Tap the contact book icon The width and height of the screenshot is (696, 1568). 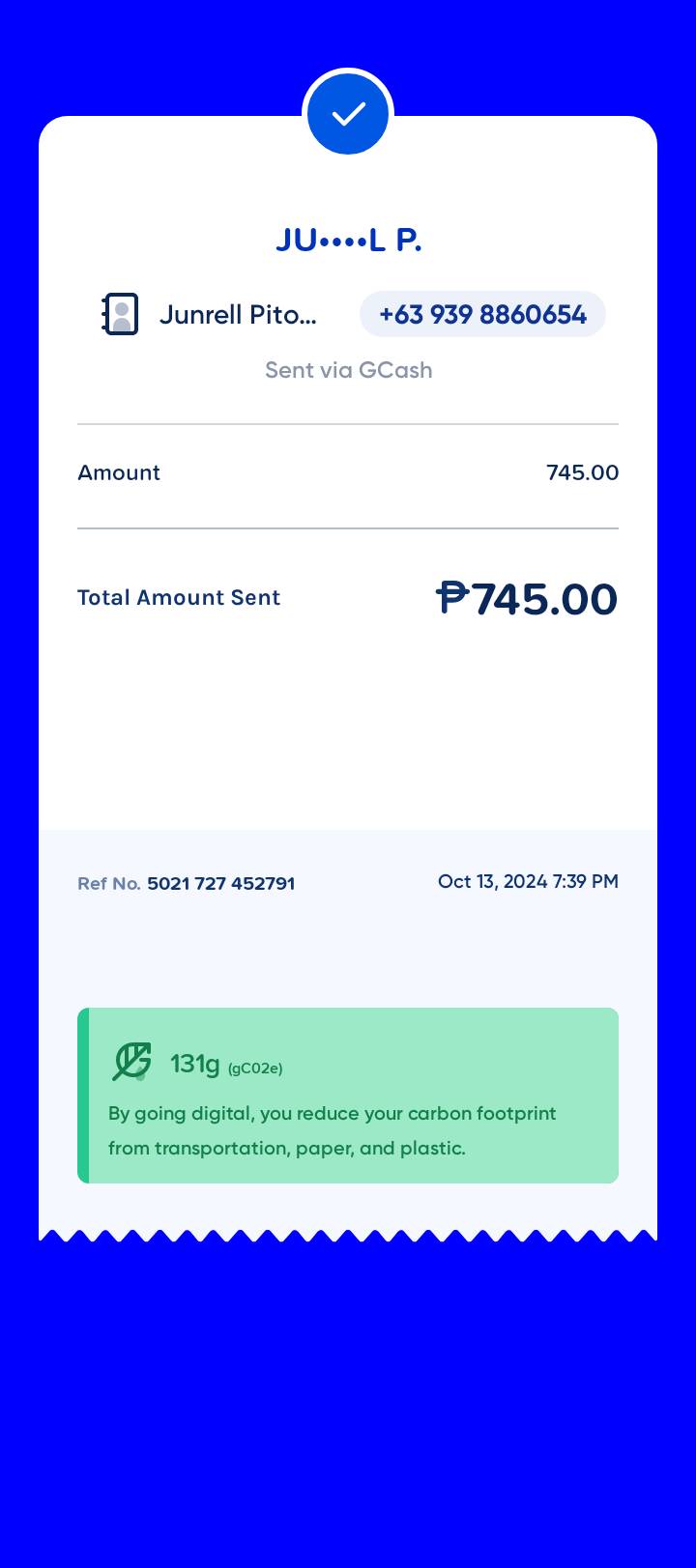121,314
